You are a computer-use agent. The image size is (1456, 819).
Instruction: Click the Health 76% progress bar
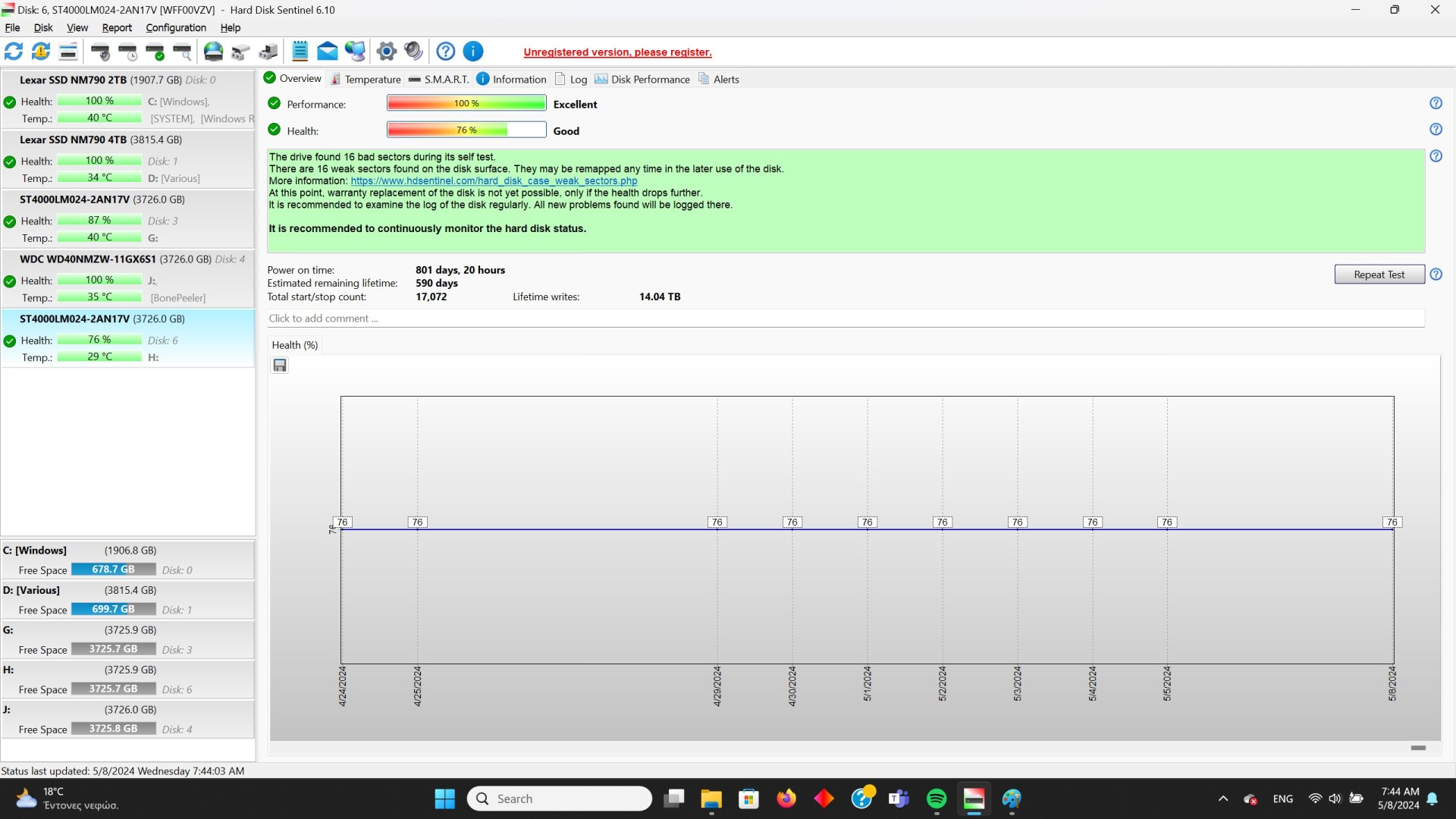tap(466, 130)
